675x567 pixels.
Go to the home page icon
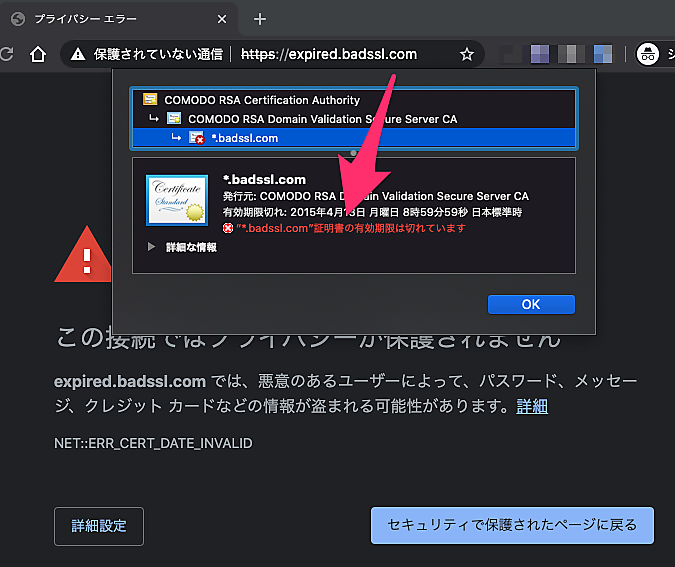pos(38,54)
